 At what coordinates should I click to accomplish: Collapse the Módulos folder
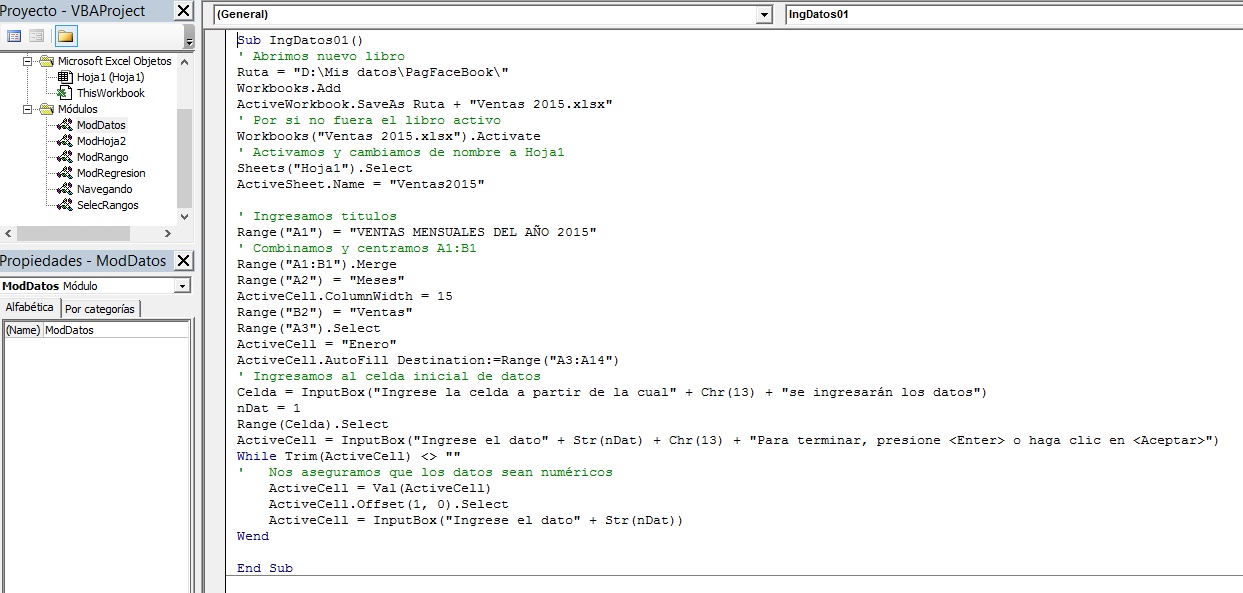28,109
